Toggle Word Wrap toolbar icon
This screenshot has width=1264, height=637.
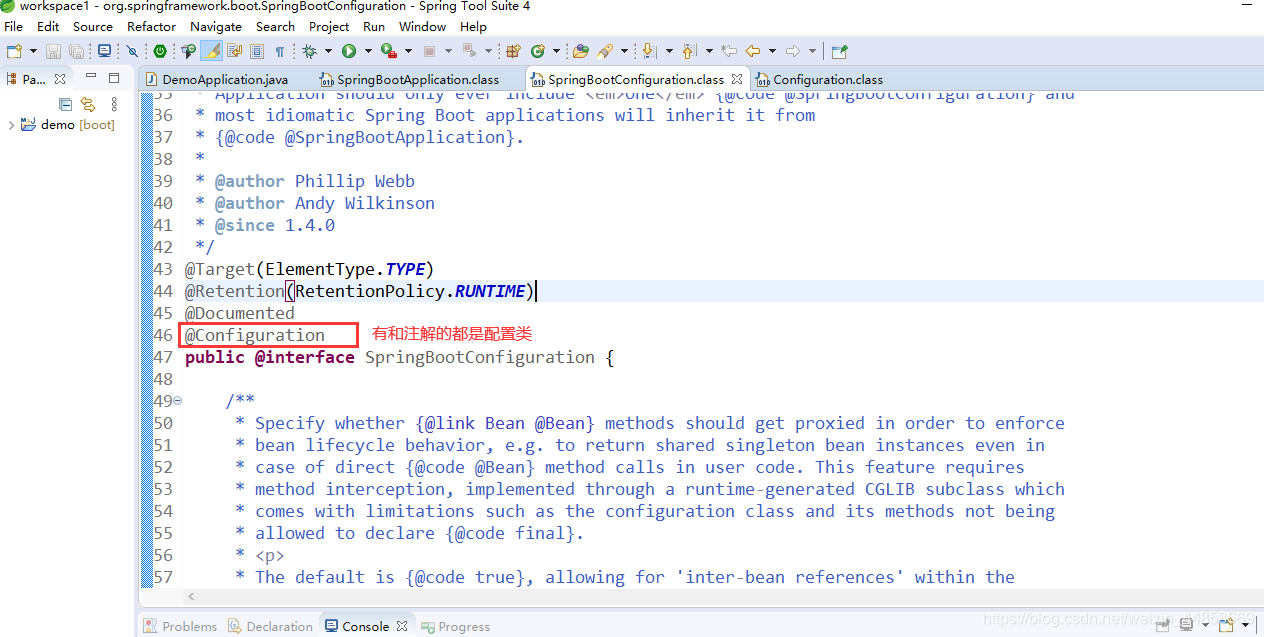pos(234,51)
